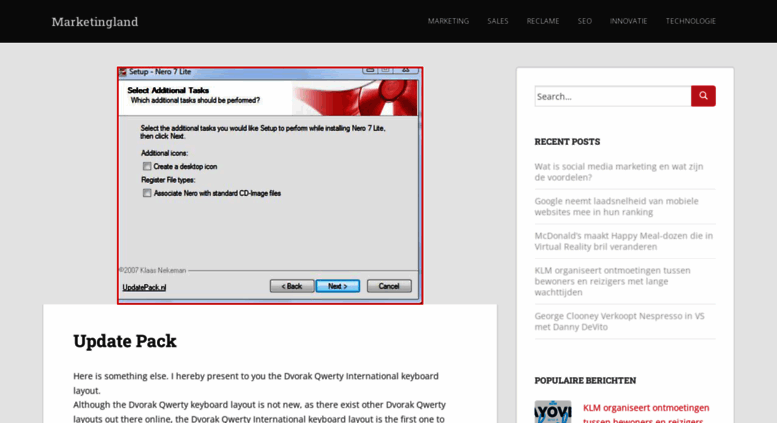Click the Update Pack article title
Screen dimensions: 777x423
125,341
